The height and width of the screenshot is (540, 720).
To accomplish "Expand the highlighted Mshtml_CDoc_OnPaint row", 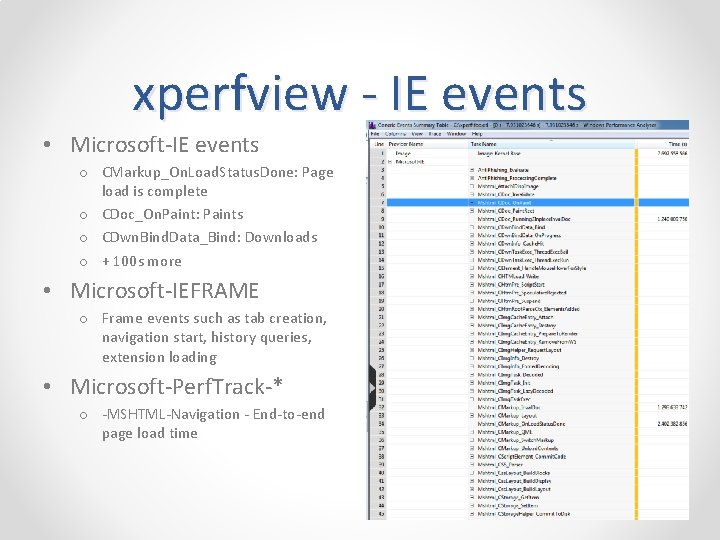I will (472, 202).
